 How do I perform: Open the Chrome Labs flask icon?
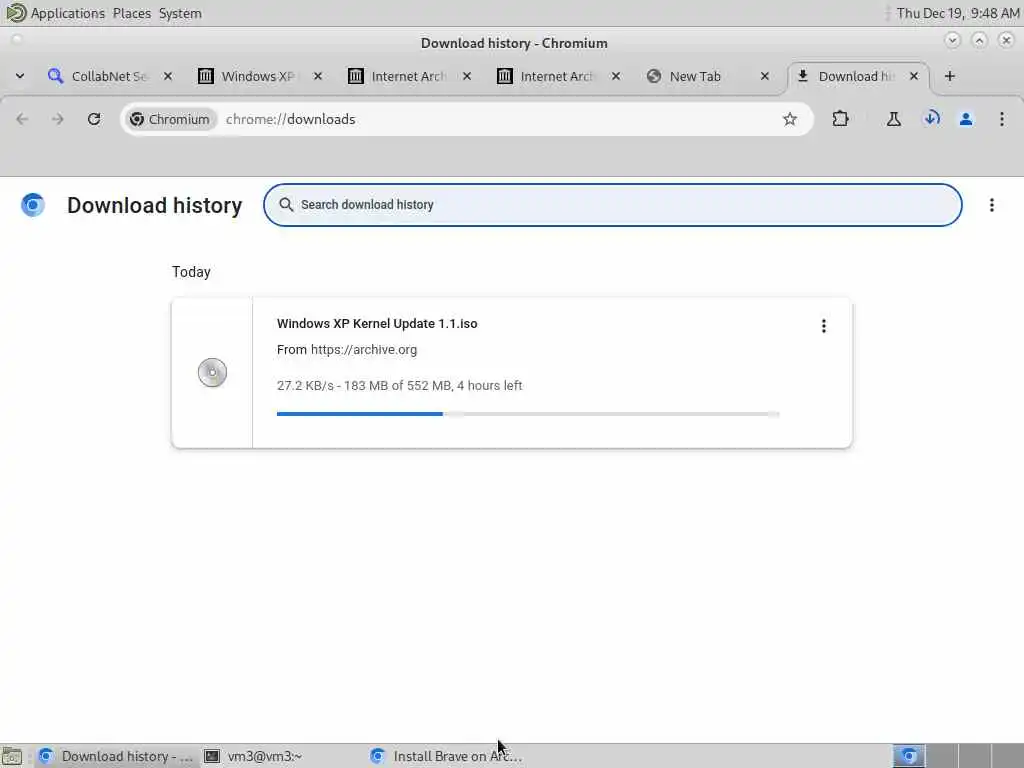pyautogui.click(x=893, y=119)
